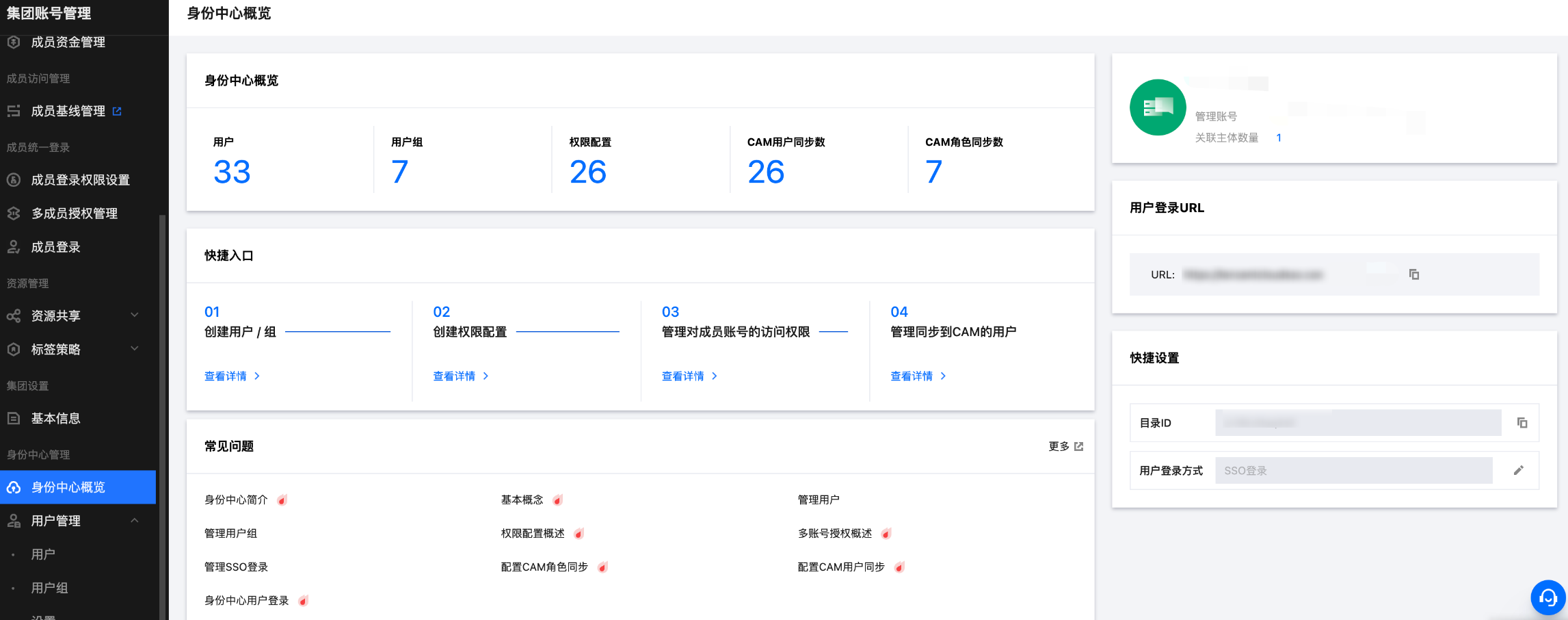
Task: Select 用户组 under 用户管理
Action: (x=49, y=588)
